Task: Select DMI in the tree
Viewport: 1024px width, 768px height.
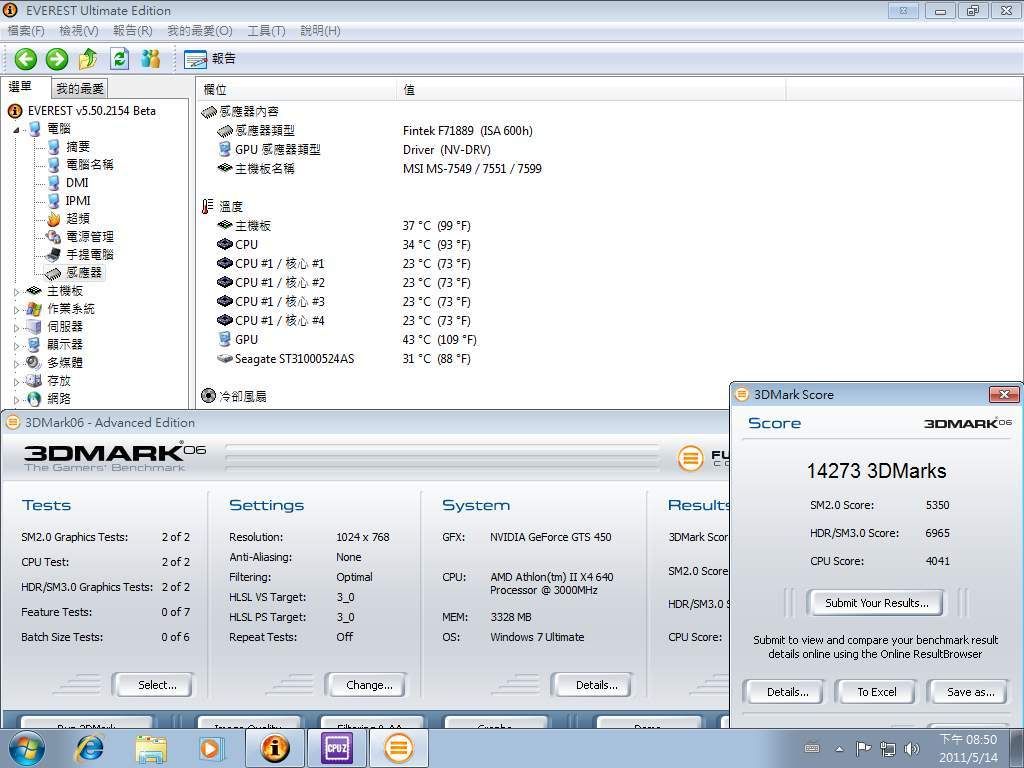Action: click(77, 183)
